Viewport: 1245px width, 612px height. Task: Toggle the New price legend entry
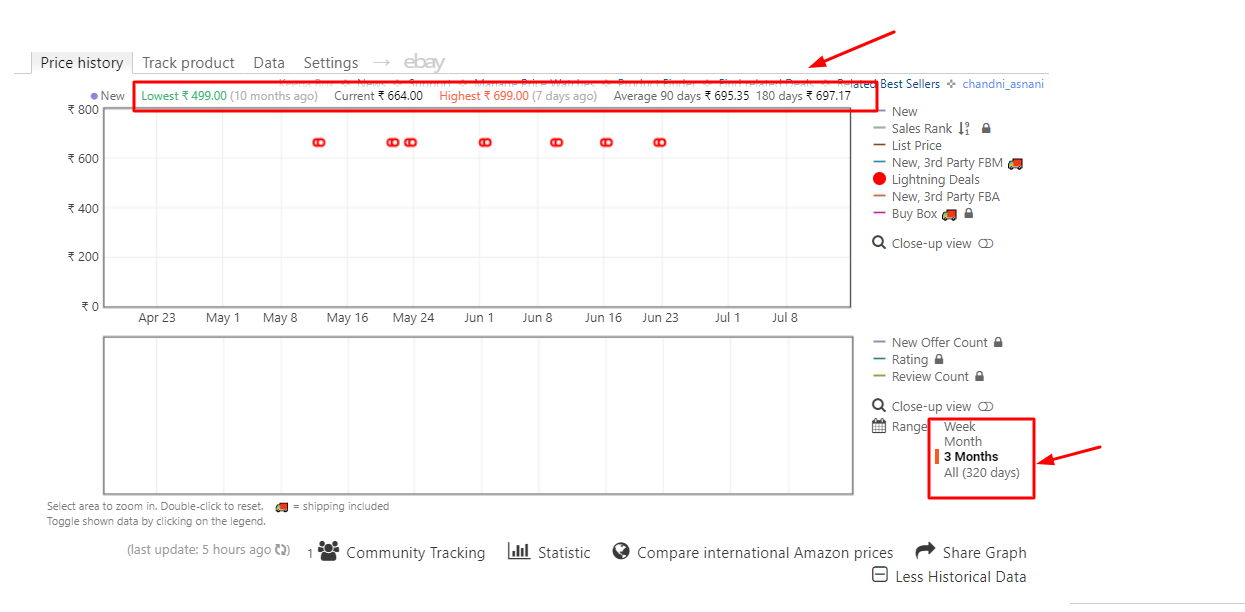pyautogui.click(x=904, y=112)
